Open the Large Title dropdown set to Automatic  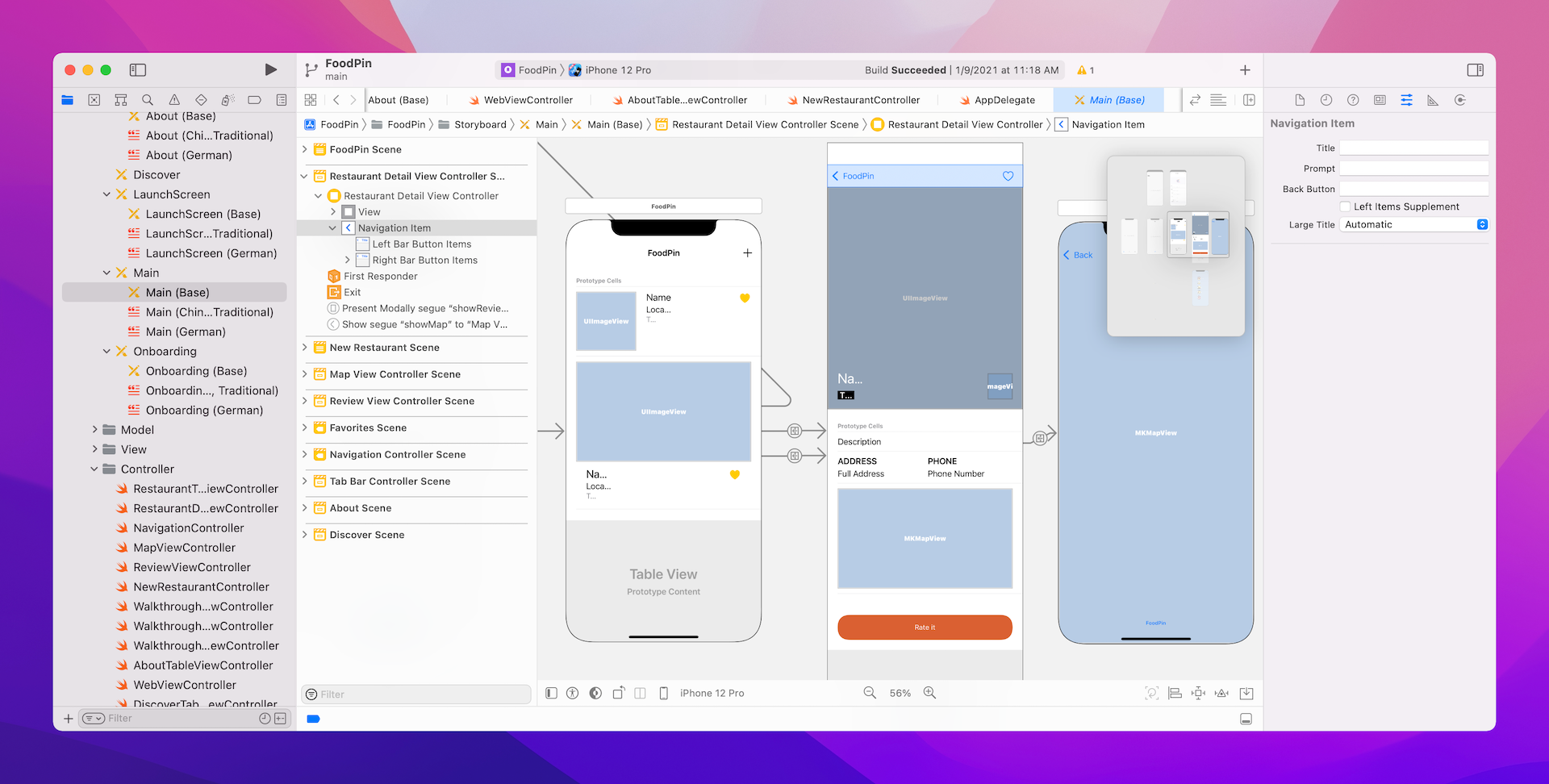[1414, 224]
